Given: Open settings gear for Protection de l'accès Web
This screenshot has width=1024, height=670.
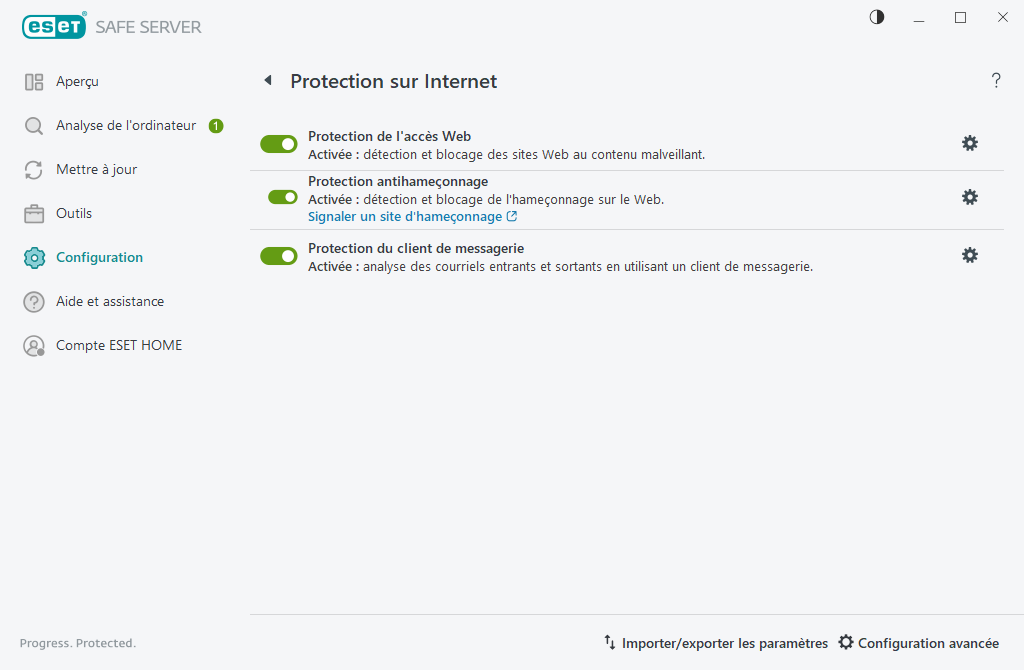Looking at the screenshot, I should coord(969,143).
